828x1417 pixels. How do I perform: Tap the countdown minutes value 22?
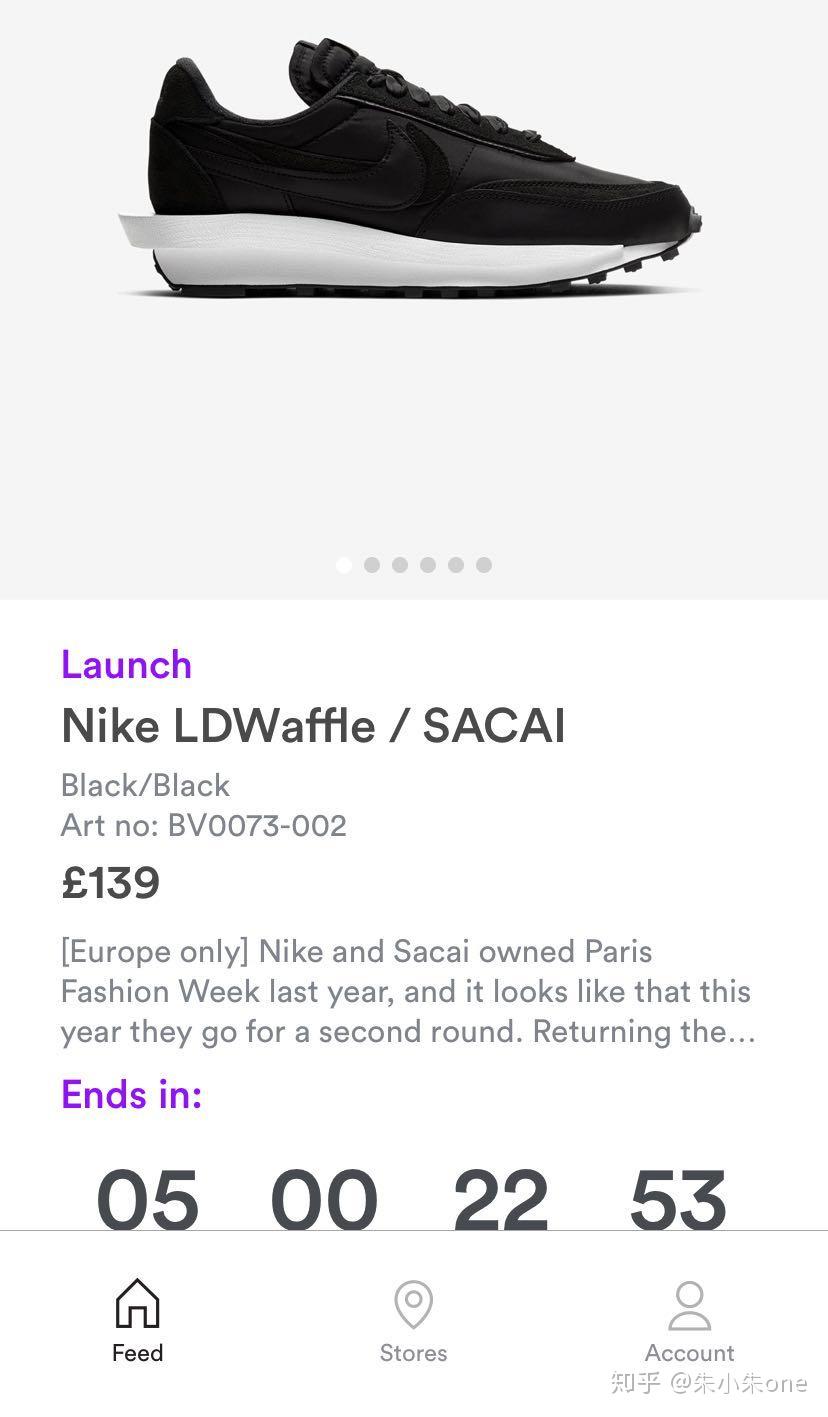[501, 1198]
